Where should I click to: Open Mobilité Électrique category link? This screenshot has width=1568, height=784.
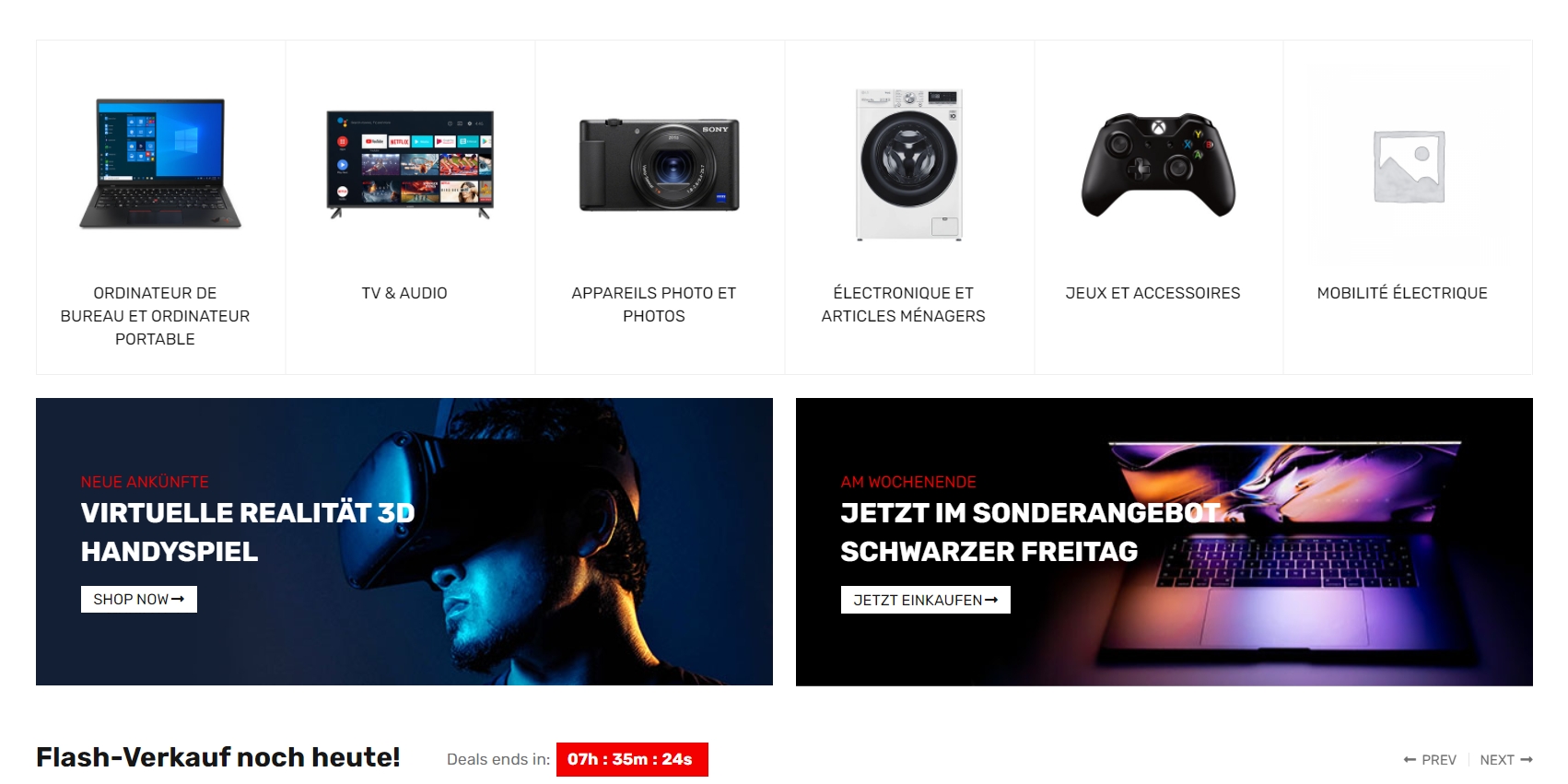click(x=1402, y=293)
